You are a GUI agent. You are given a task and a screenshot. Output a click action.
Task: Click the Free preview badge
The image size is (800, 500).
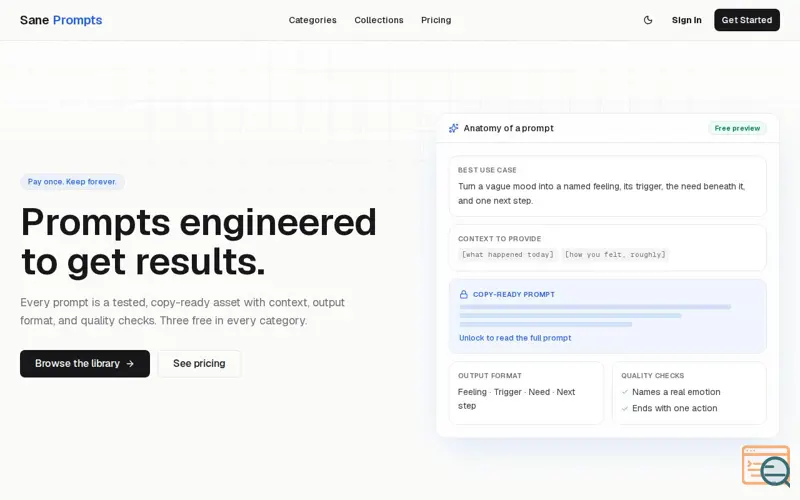pos(737,128)
